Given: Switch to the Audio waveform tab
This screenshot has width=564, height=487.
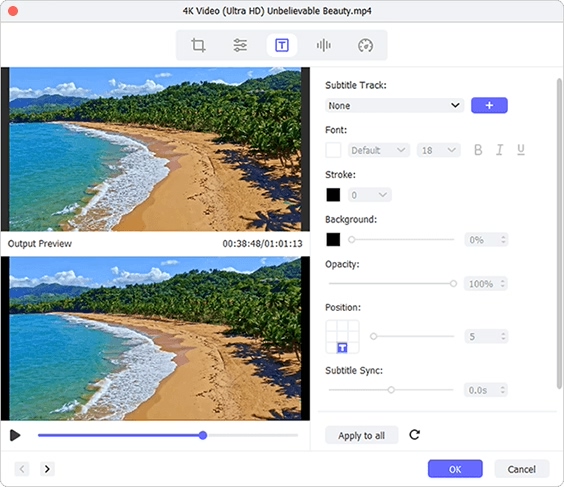Looking at the screenshot, I should (323, 45).
